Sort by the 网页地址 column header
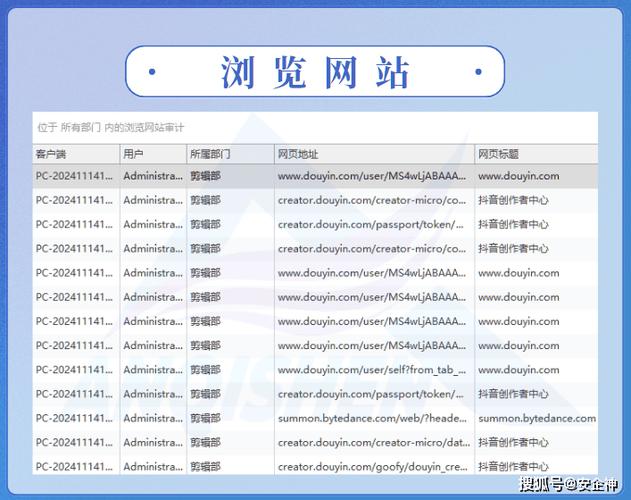Image resolution: width=631 pixels, height=500 pixels. pos(375,154)
